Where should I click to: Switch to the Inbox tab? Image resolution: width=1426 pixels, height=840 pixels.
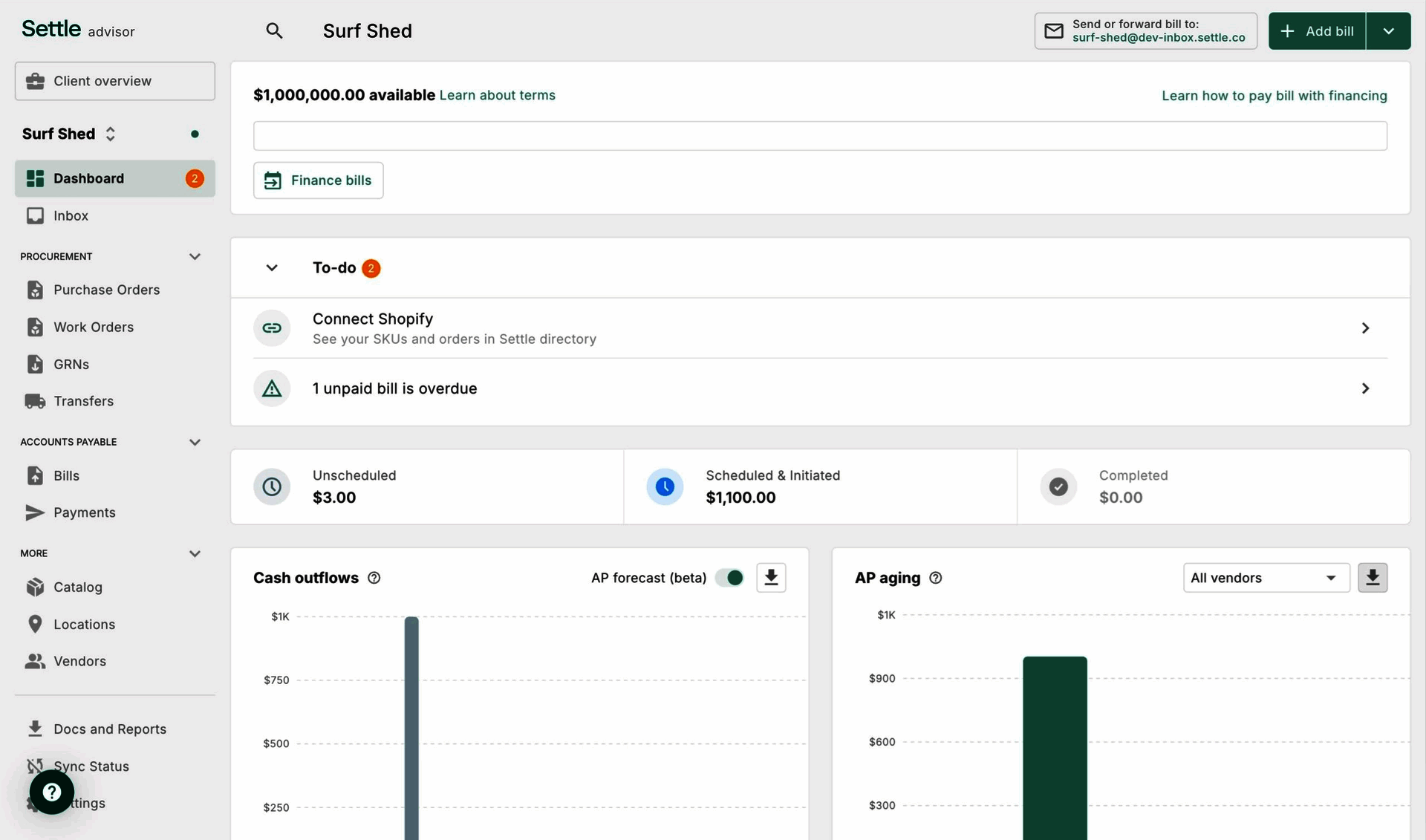click(x=69, y=215)
